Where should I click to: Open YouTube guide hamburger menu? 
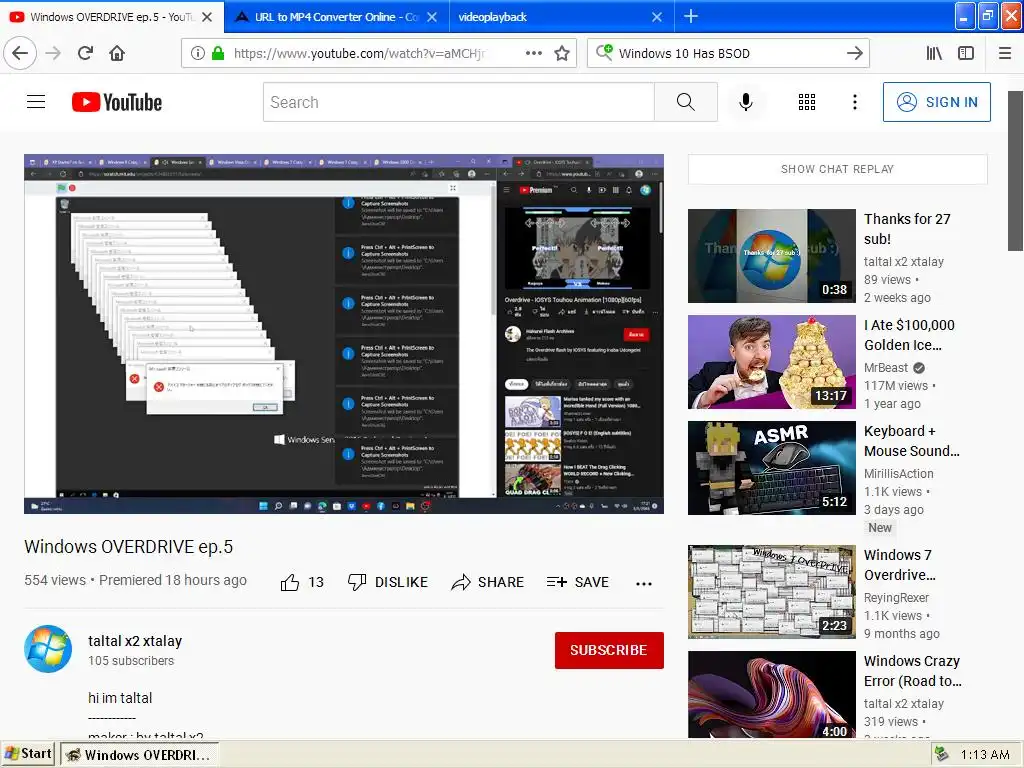pyautogui.click(x=36, y=102)
